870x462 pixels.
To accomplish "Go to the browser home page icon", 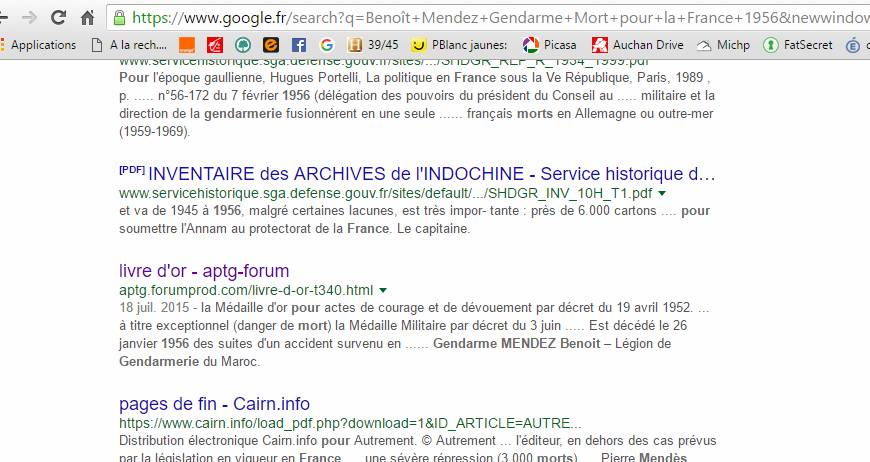I will (88, 18).
